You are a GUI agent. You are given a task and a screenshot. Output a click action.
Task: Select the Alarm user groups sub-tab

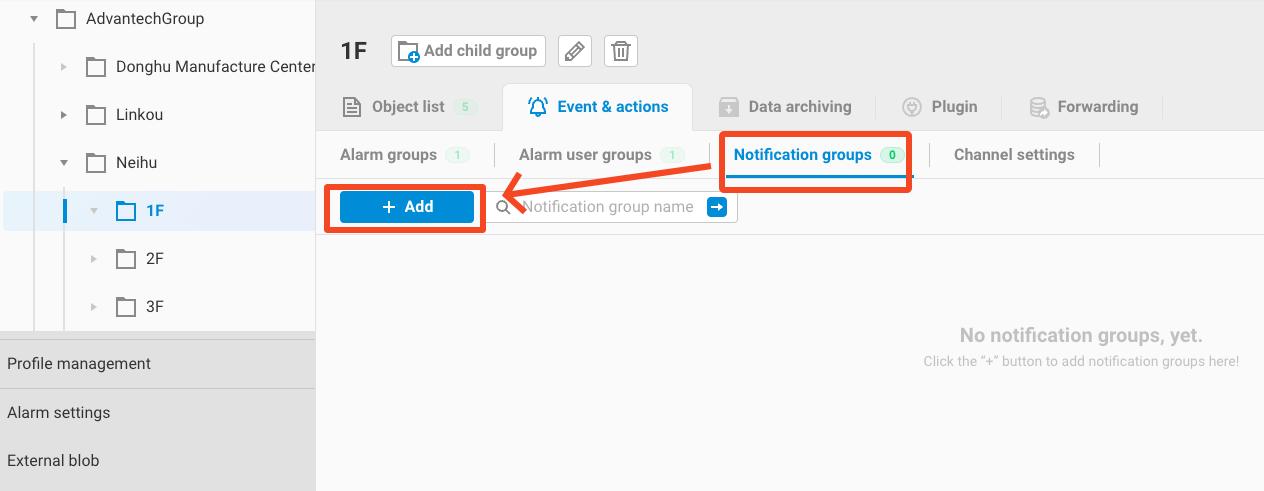click(x=585, y=155)
